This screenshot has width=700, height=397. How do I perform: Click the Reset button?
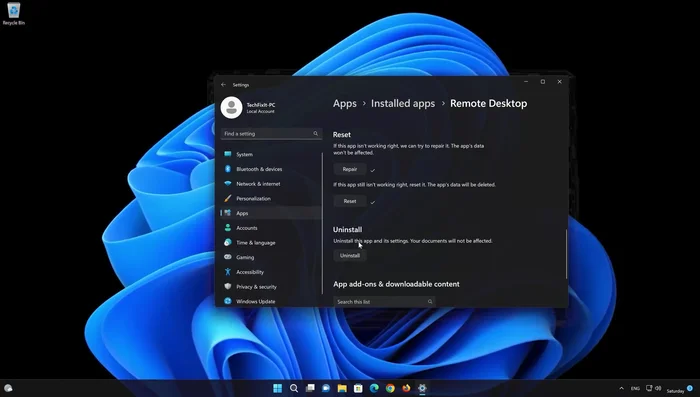click(x=350, y=201)
